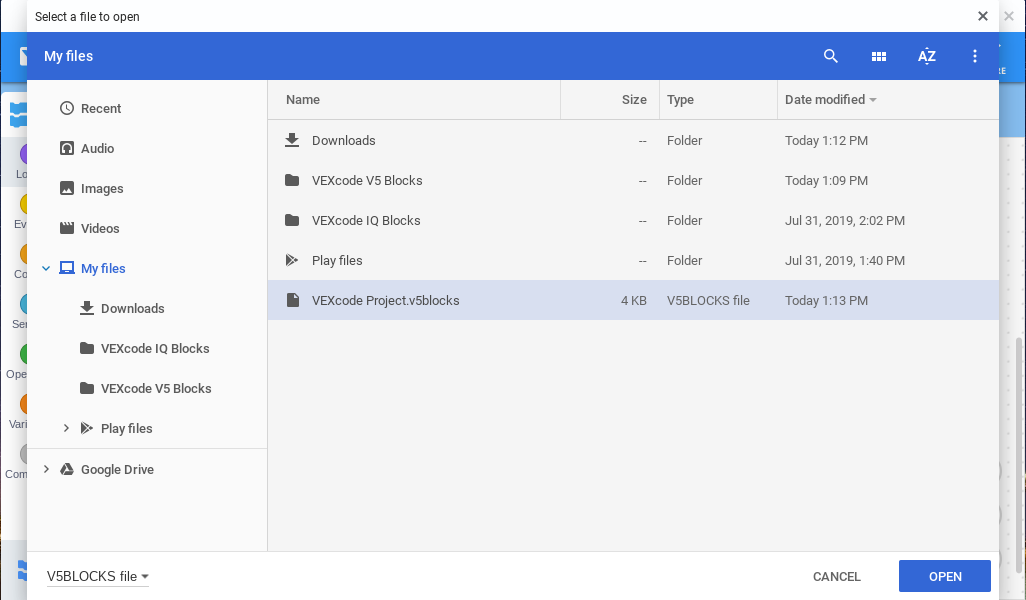Select Videos in the sidebar

(x=100, y=228)
